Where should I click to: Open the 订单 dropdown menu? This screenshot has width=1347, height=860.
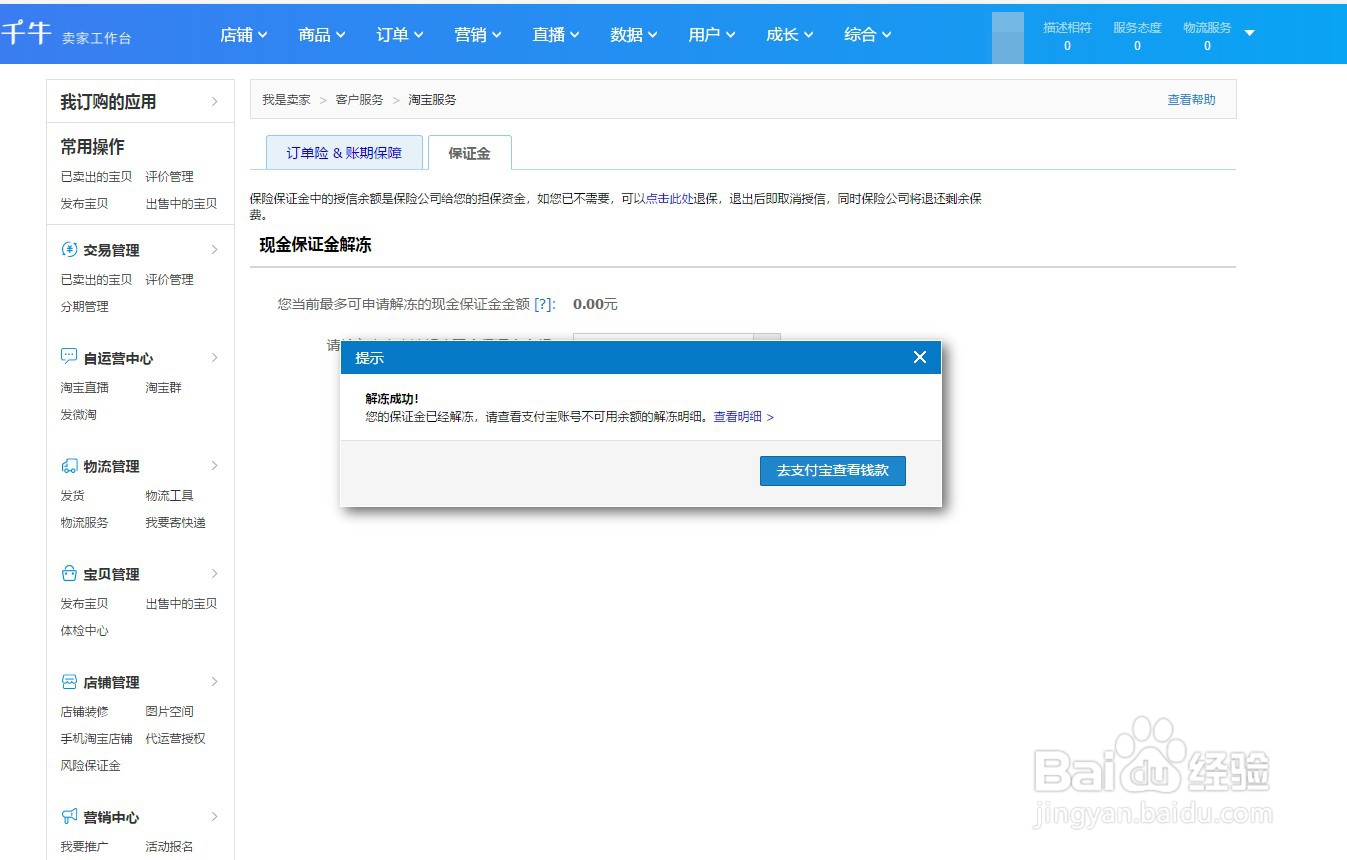click(400, 35)
